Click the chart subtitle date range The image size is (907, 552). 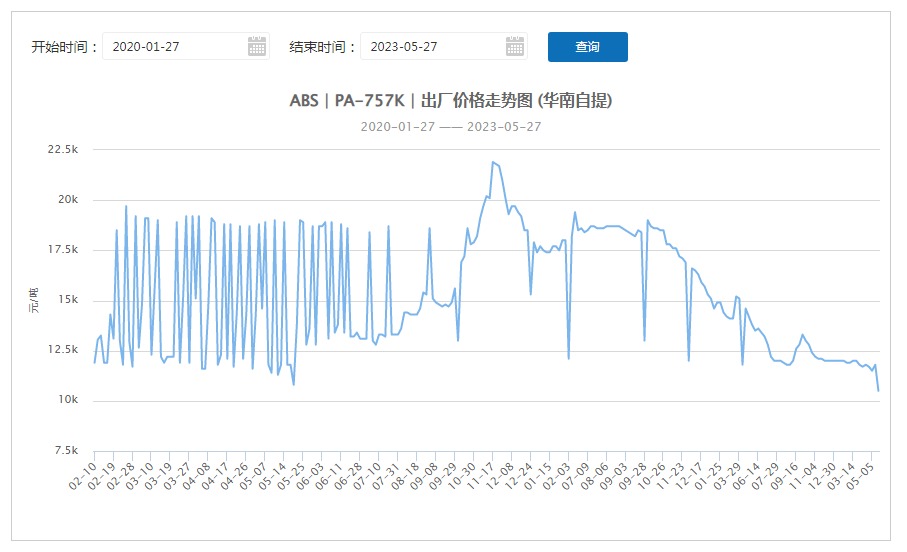pos(451,127)
